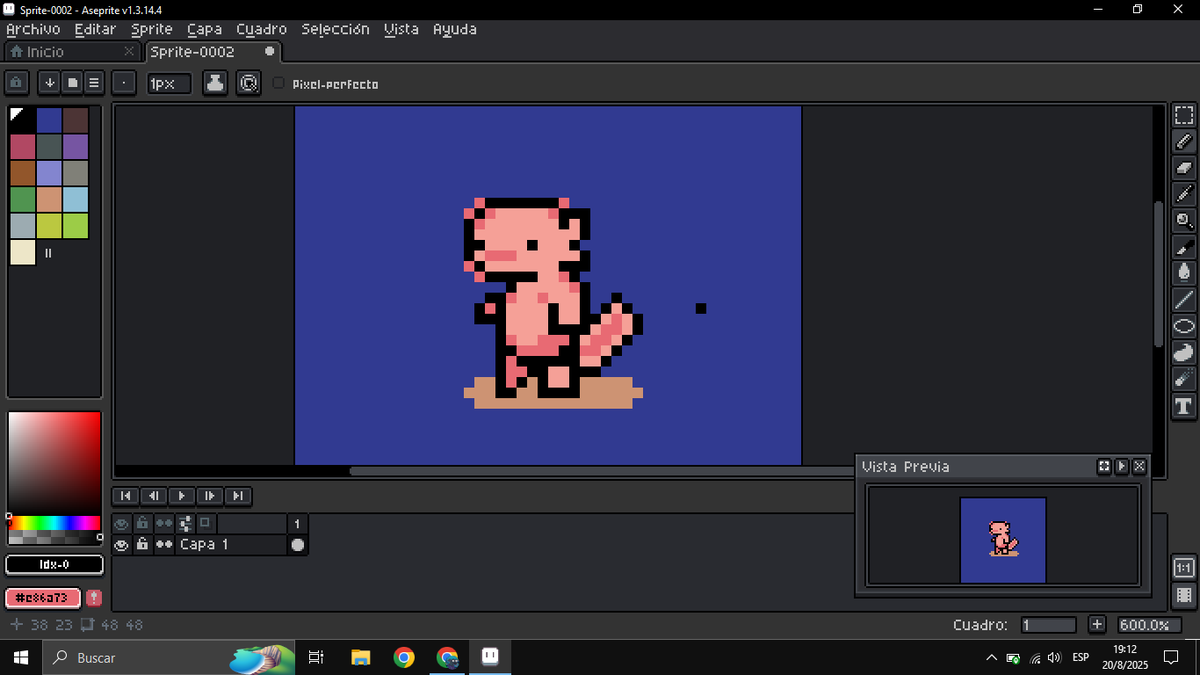Viewport: 1200px width, 675px height.
Task: Open the Ayuda menu
Action: [454, 29]
